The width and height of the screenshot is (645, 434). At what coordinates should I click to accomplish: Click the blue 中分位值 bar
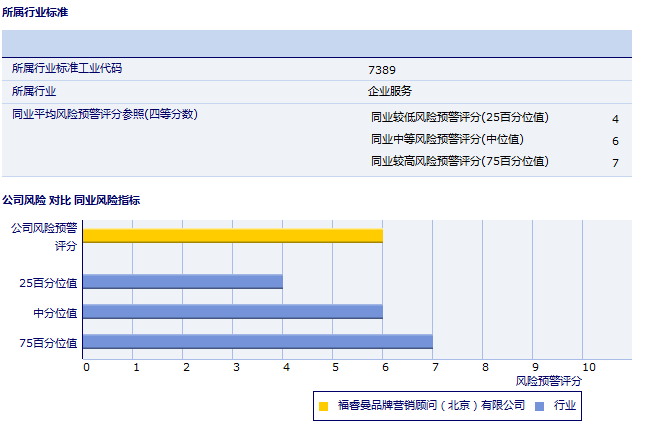coord(232,312)
